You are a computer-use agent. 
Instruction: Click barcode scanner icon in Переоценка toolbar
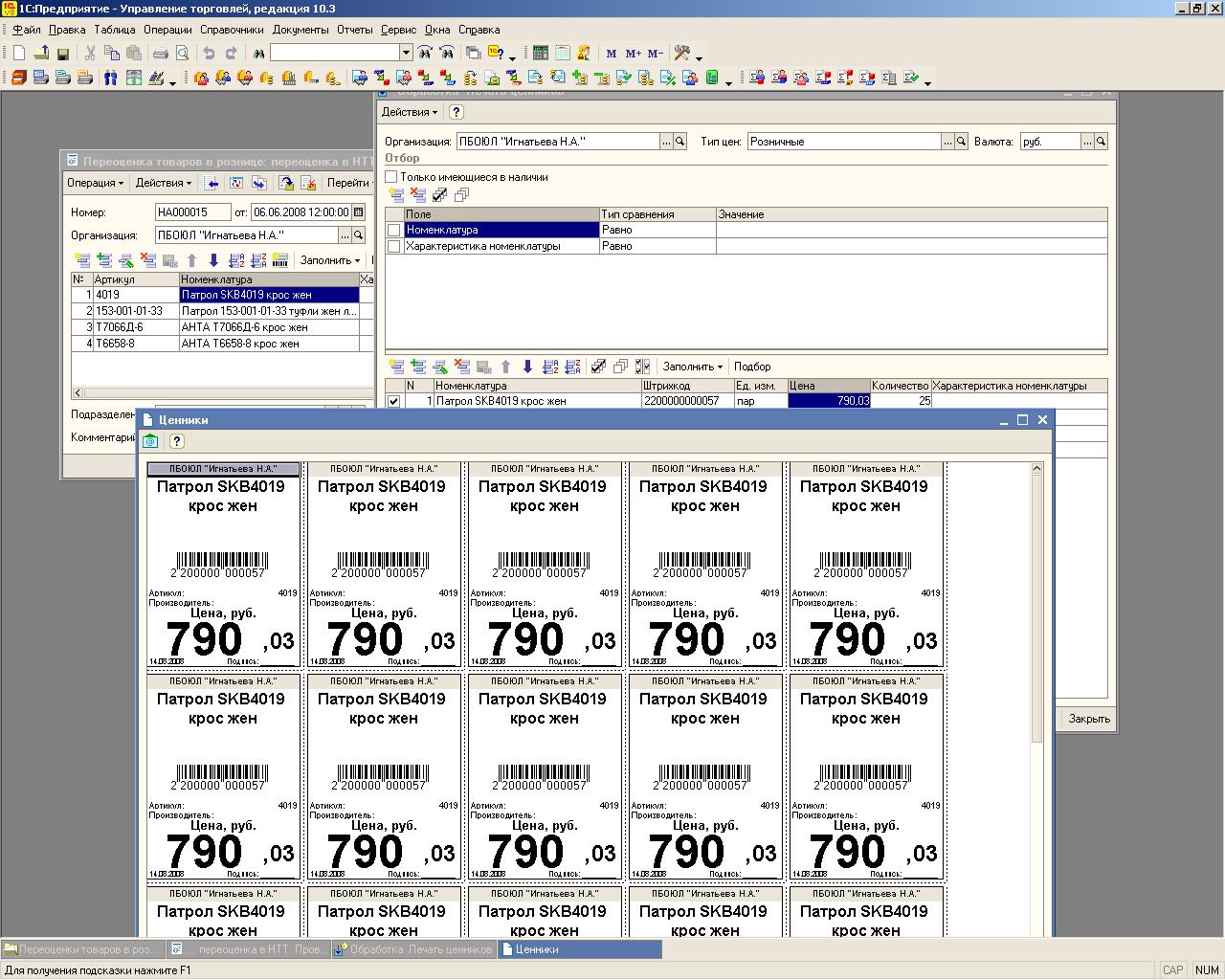(x=280, y=260)
